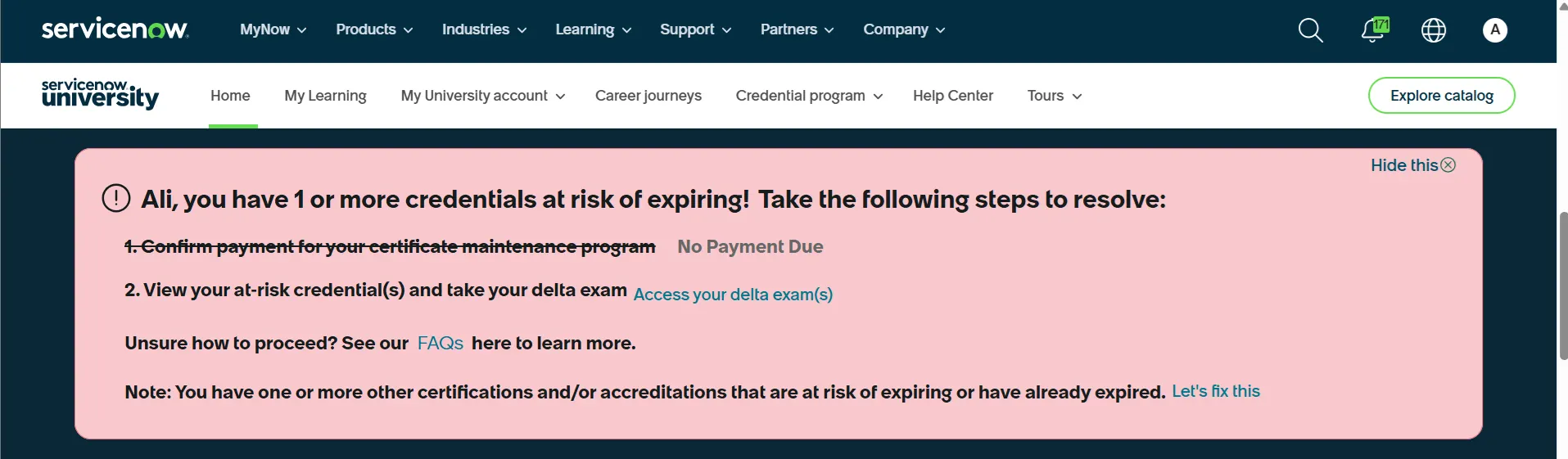1568x459 pixels.
Task: Open the Career journeys page
Action: pos(648,96)
